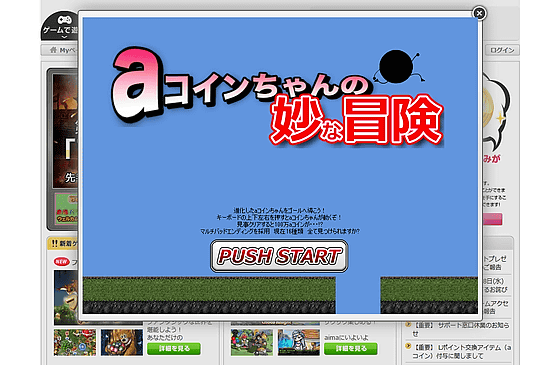The image size is (560, 365).
Task: Click the yellow exclamation 新着 header icon
Action: 54,244
